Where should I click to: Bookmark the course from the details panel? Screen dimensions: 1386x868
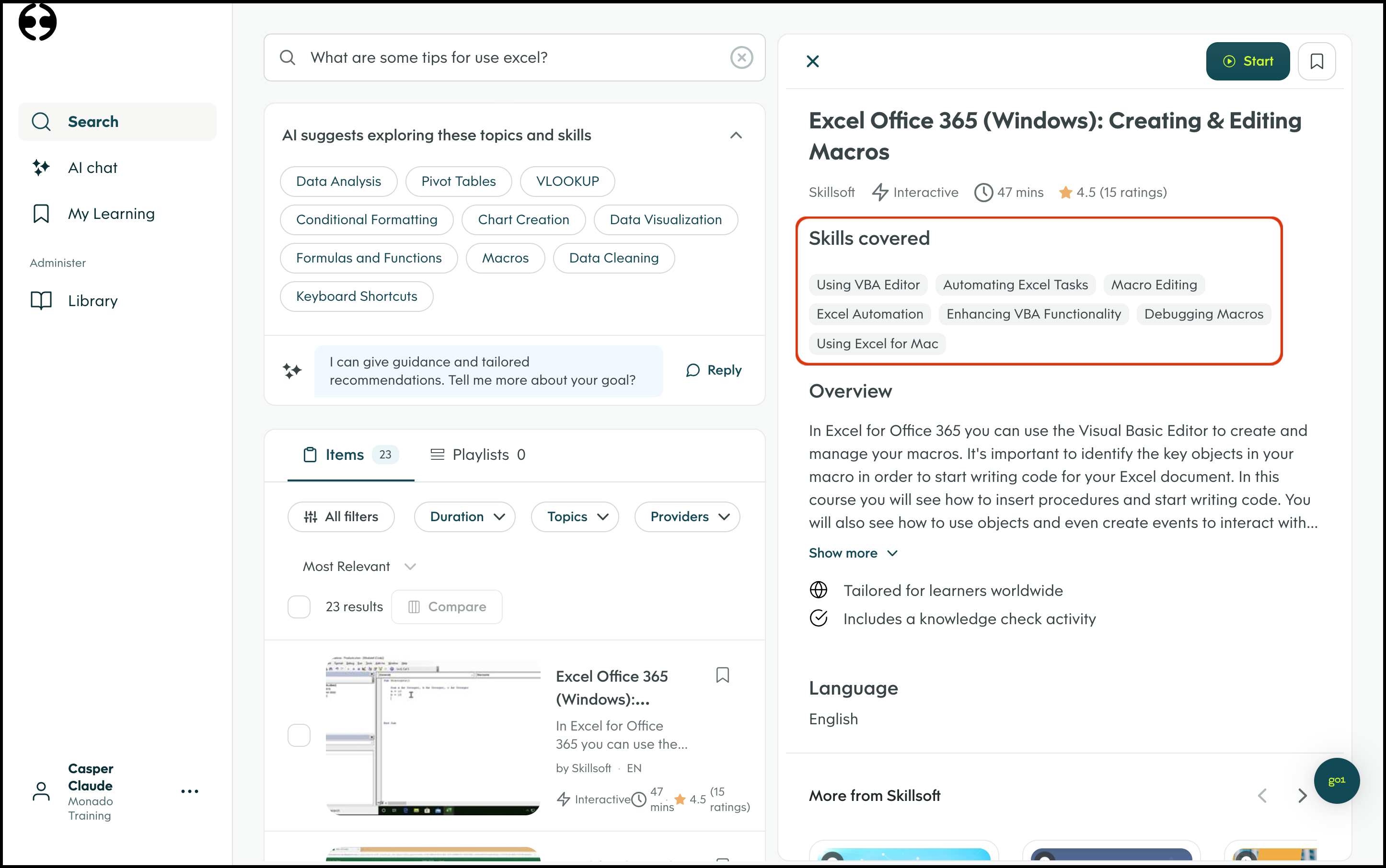pos(1317,61)
